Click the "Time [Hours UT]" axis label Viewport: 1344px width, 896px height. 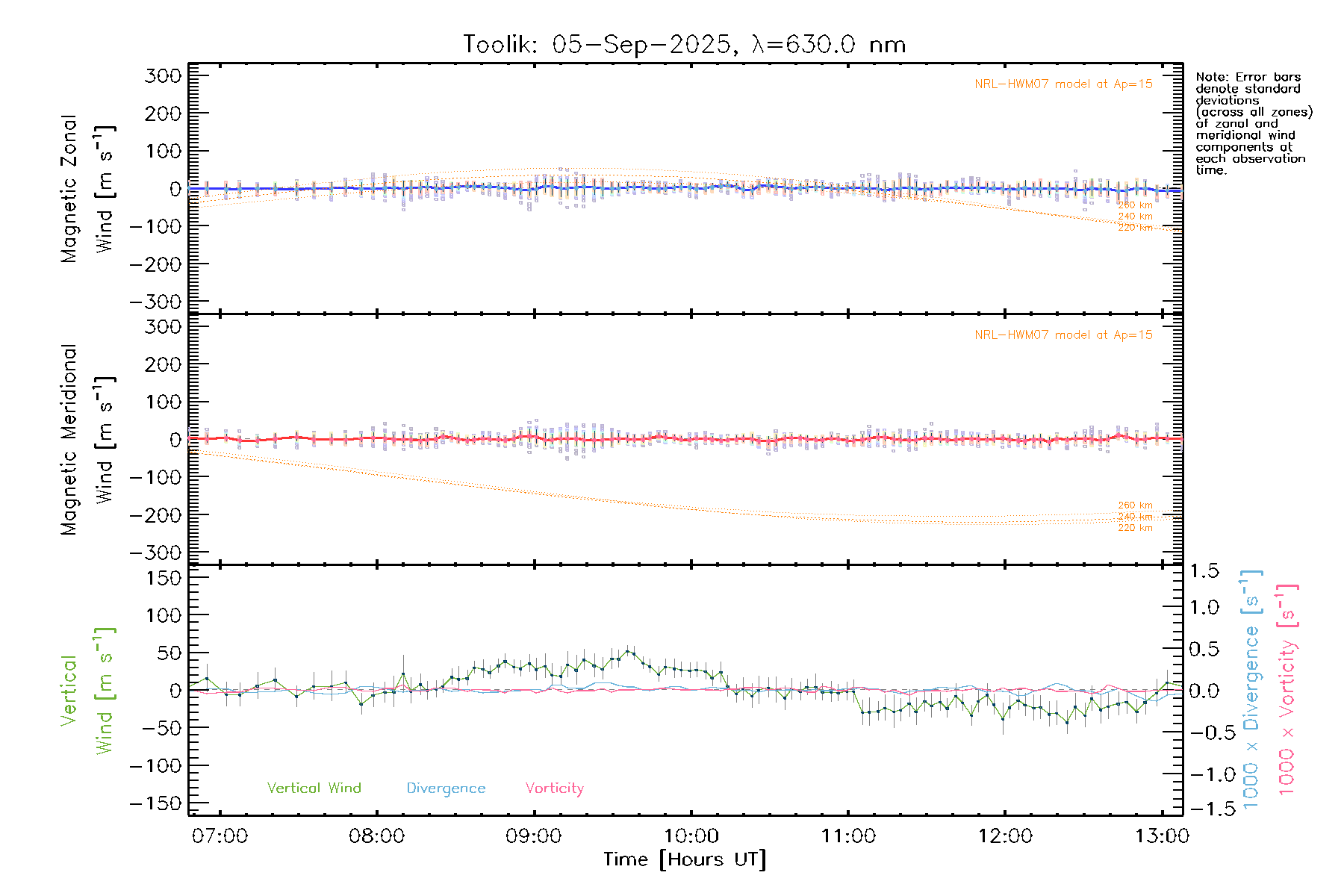[x=684, y=859]
